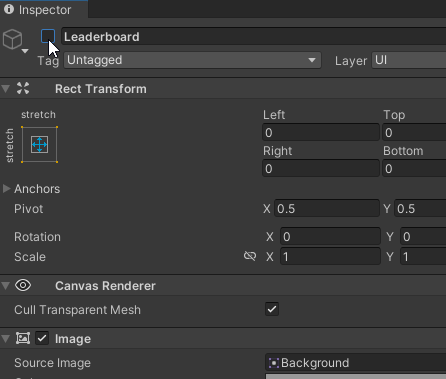
Task: Click the Pivot X value field
Action: tap(327, 209)
